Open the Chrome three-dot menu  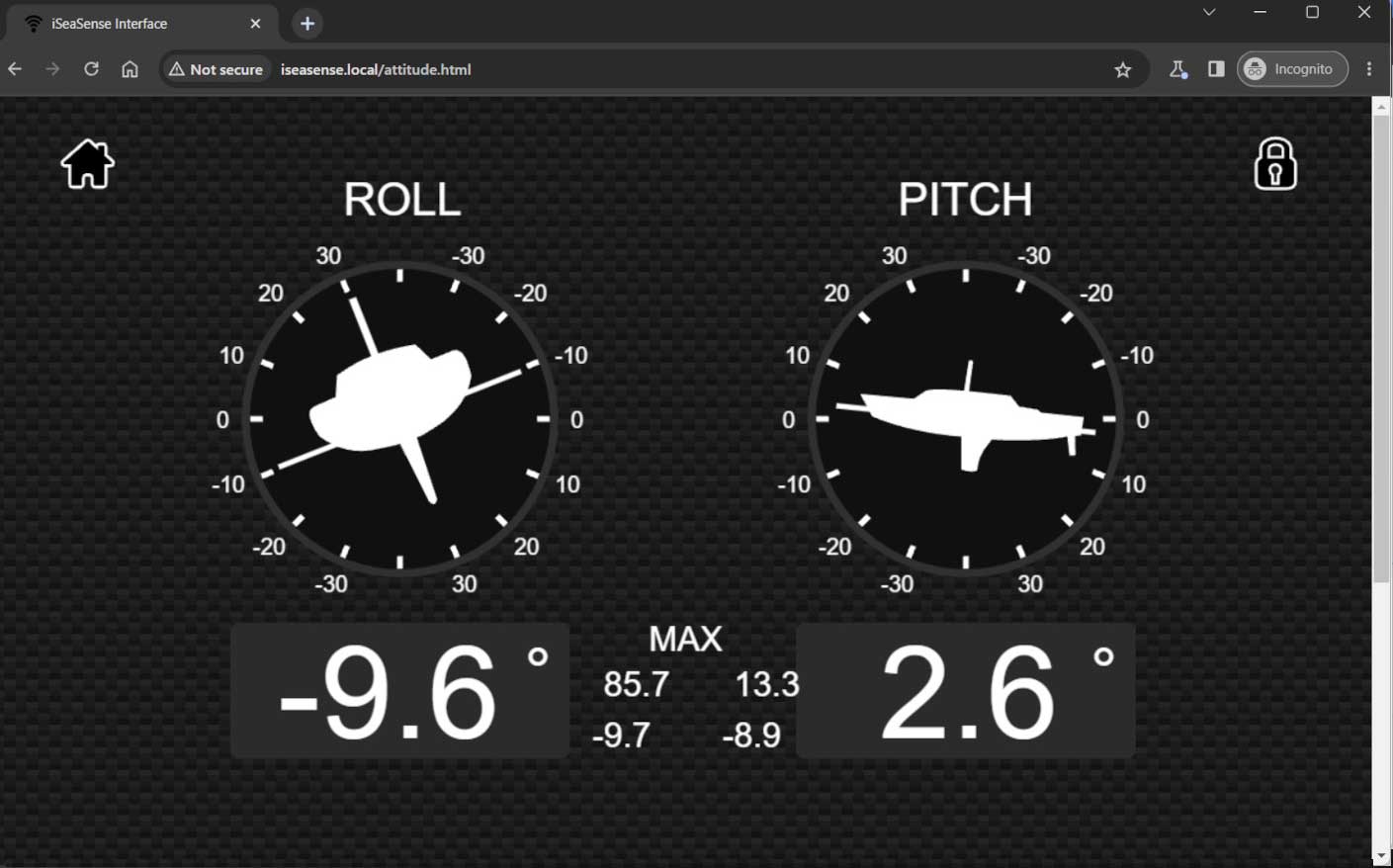point(1370,69)
